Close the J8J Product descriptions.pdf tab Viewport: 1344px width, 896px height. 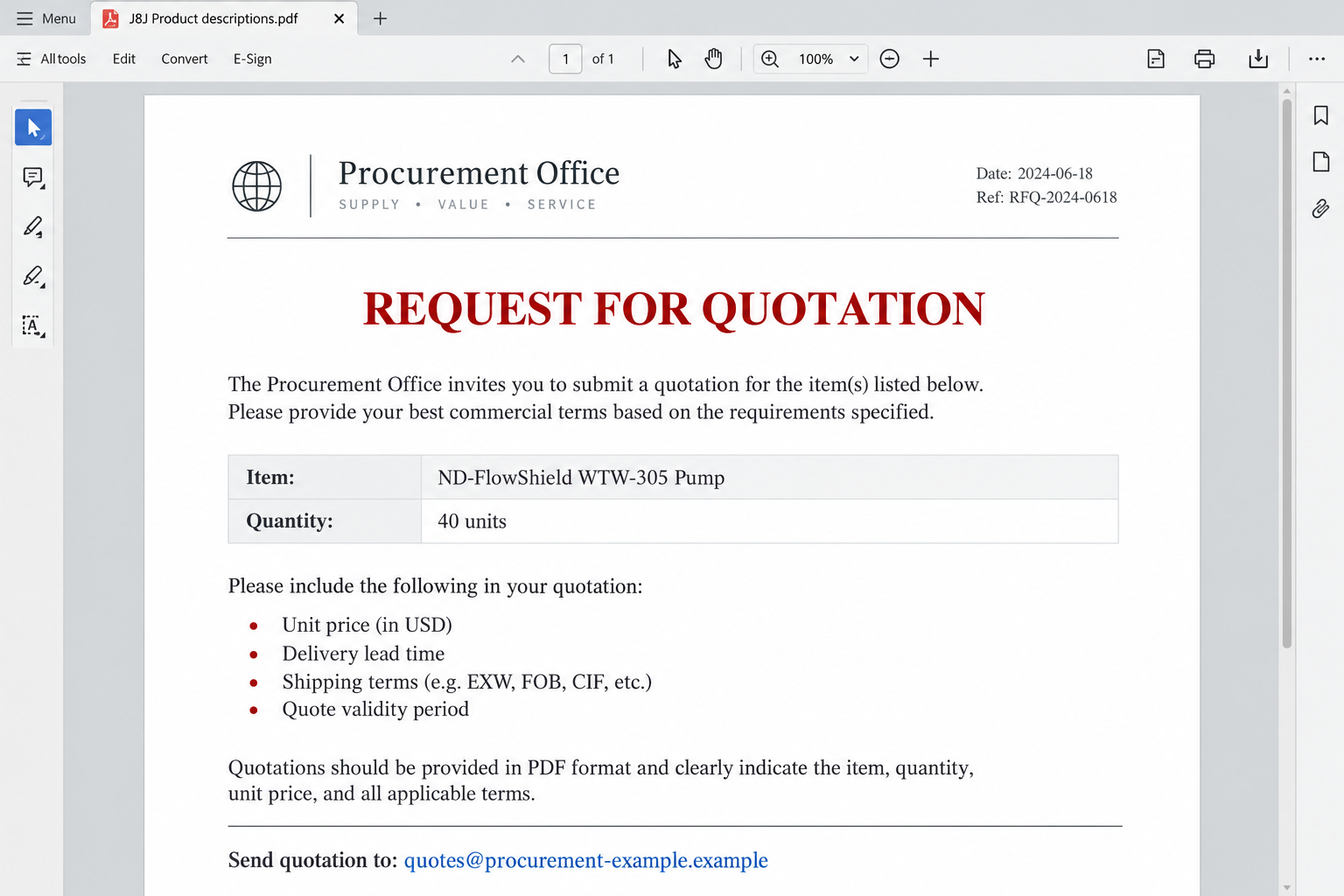point(339,18)
